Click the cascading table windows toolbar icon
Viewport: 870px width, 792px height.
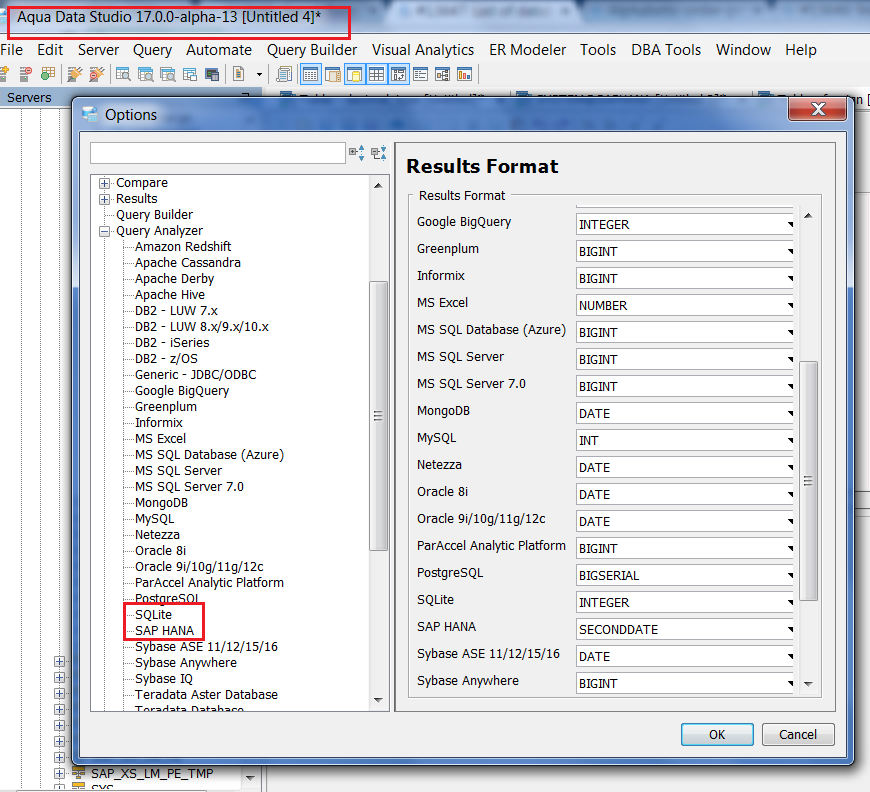coord(190,74)
